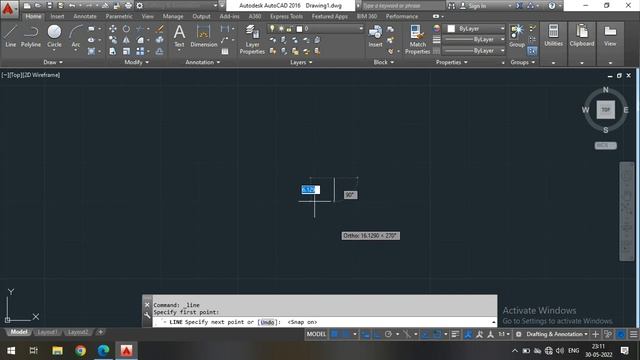
Task: Open the Manage ribbon tab
Action: click(x=173, y=16)
